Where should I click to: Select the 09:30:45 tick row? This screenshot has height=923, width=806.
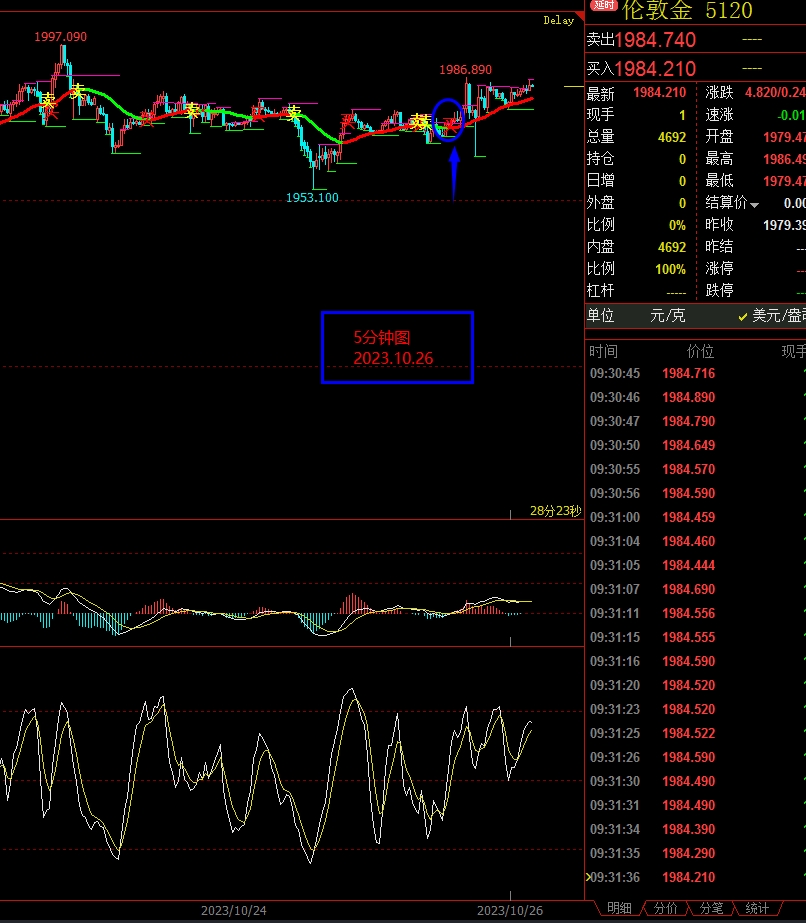click(696, 373)
